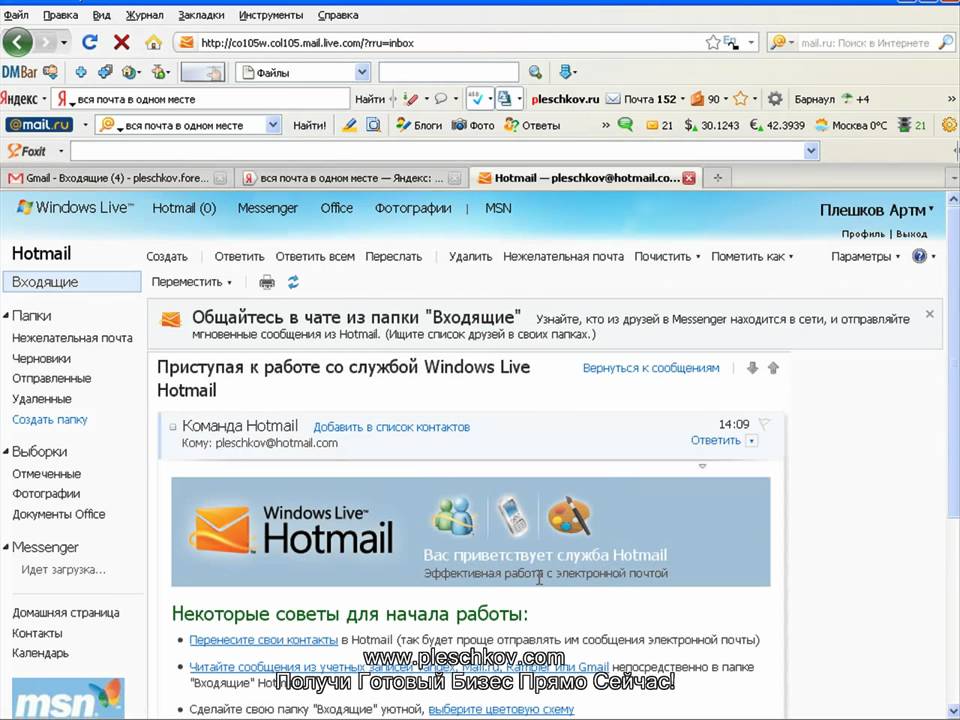The height and width of the screenshot is (720, 960).
Task: Expand the reply options arrow beside Ответить
Action: click(x=751, y=441)
